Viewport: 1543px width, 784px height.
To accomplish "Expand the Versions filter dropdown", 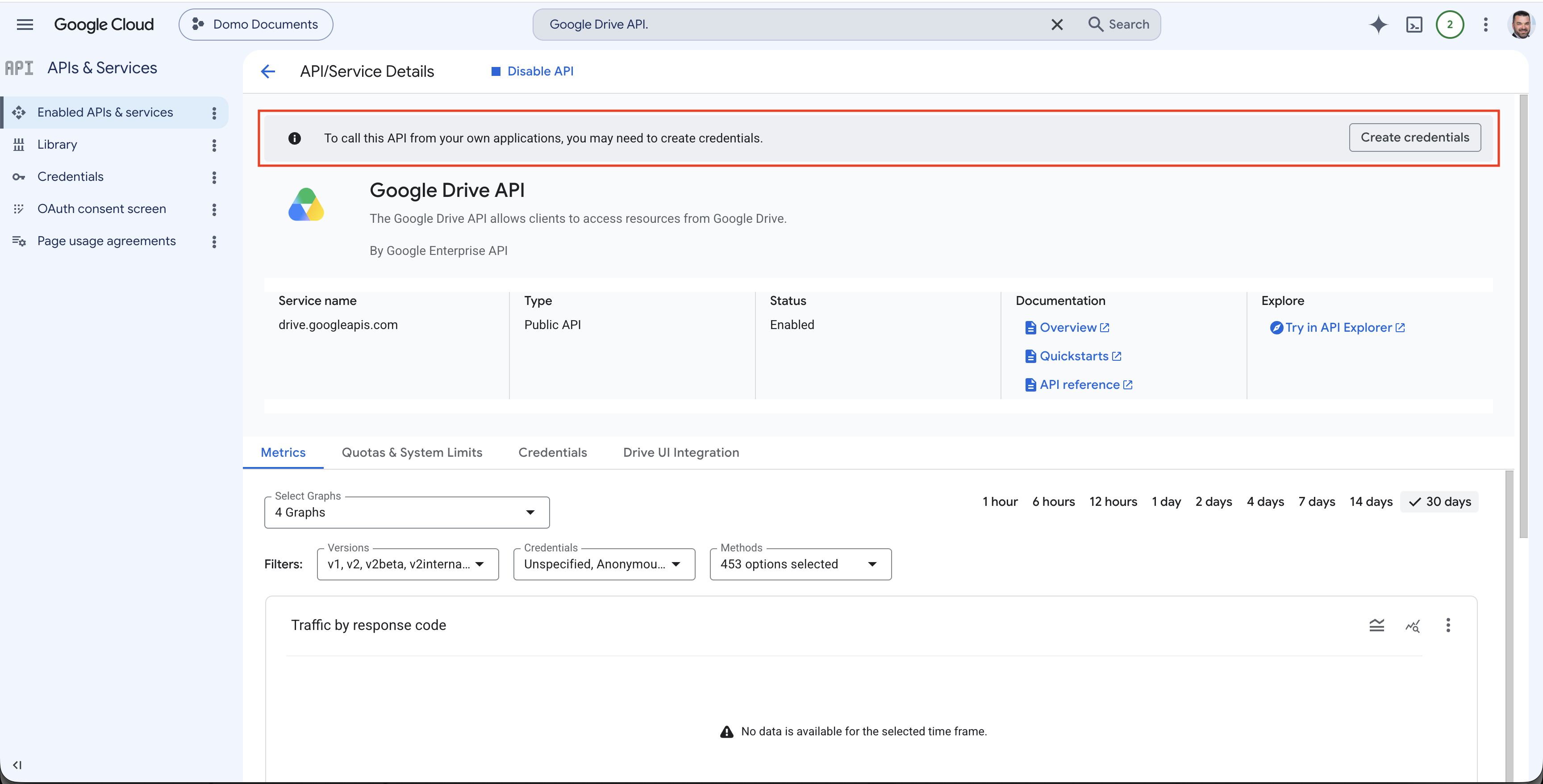I will tap(407, 564).
